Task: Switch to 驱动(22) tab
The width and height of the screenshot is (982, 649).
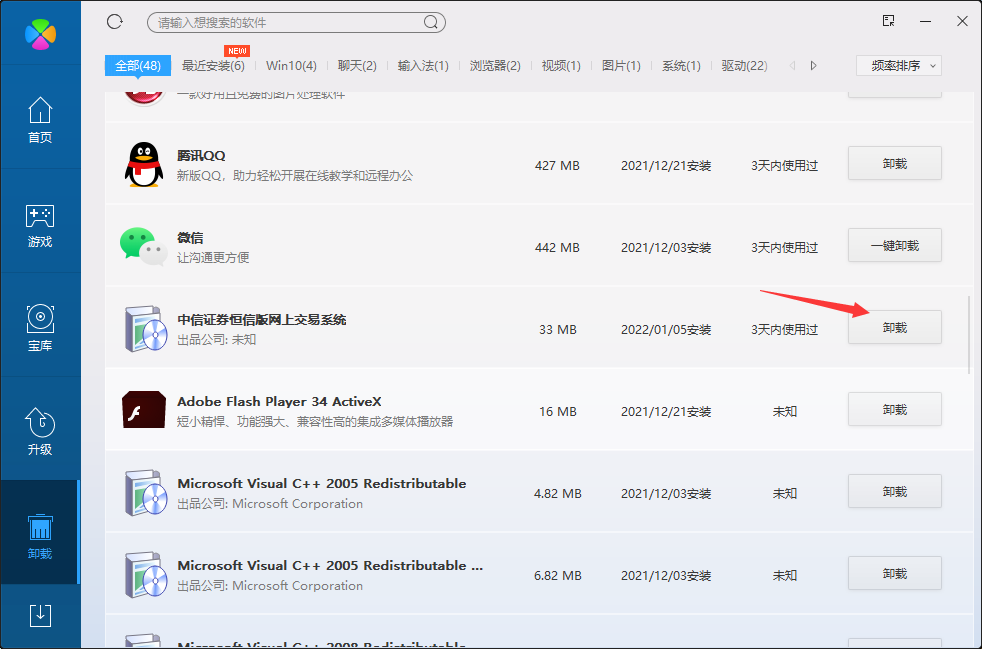Action: coord(744,66)
